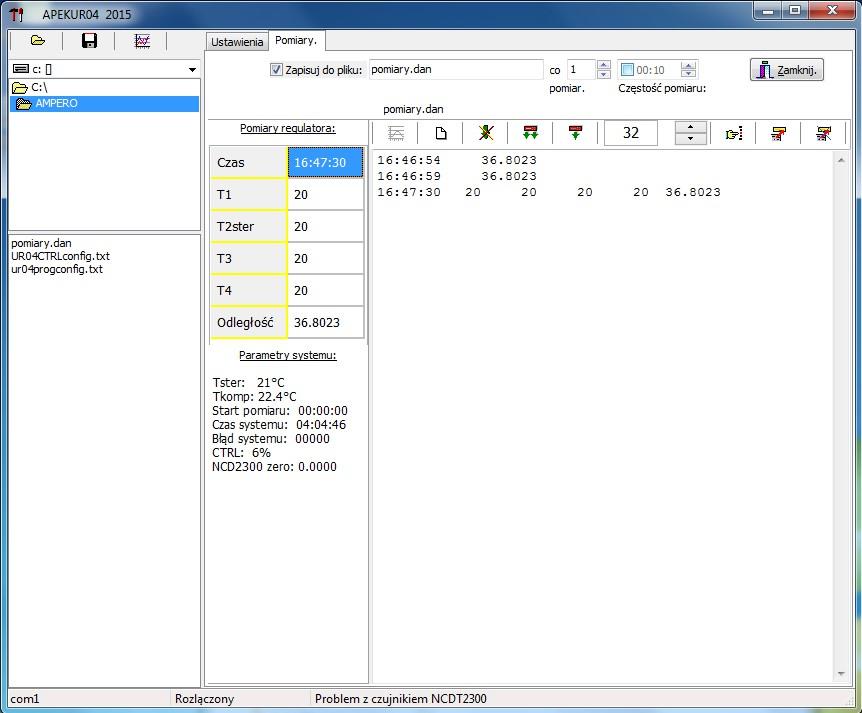Click the single green arrow download icon
Screen dimensions: 862x713
pyautogui.click(x=575, y=133)
